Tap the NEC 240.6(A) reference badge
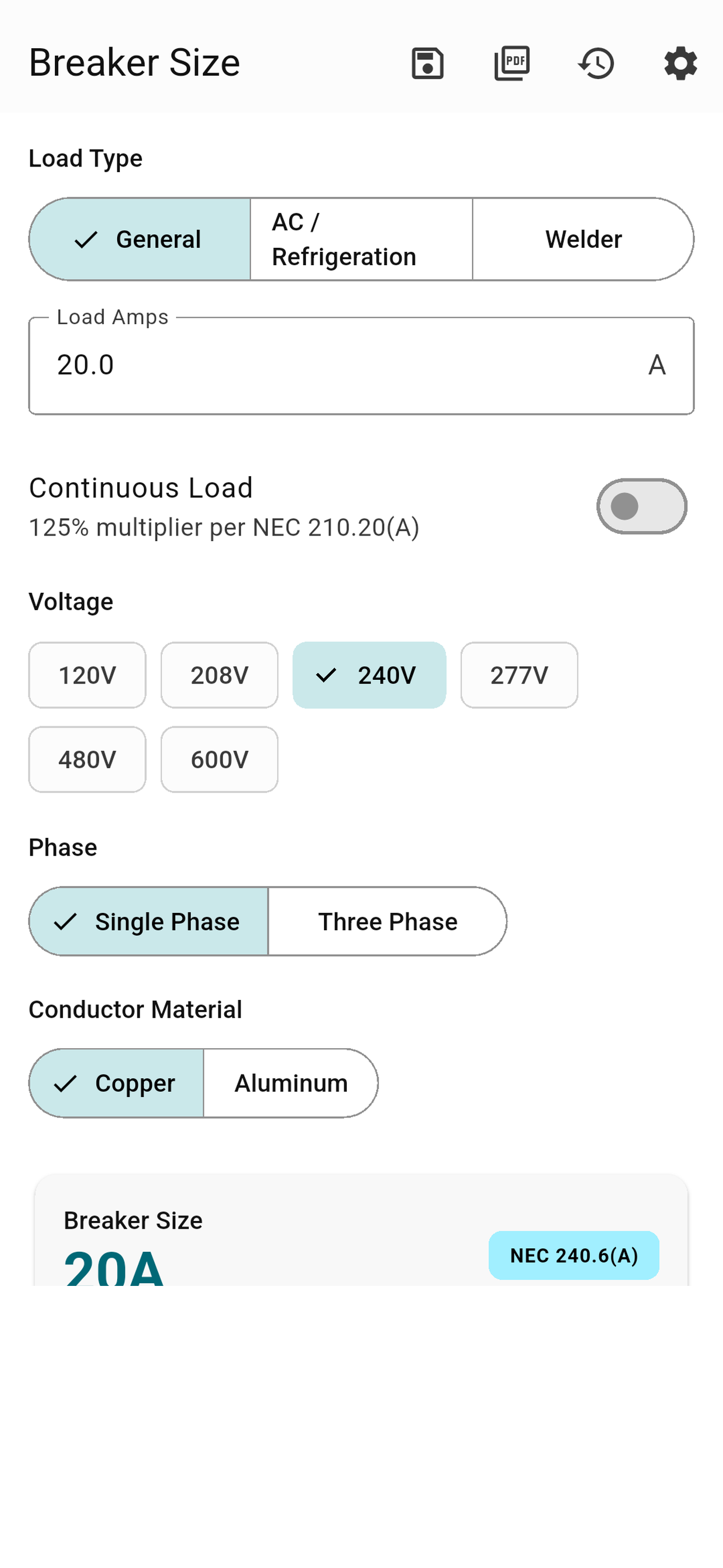 [574, 1256]
